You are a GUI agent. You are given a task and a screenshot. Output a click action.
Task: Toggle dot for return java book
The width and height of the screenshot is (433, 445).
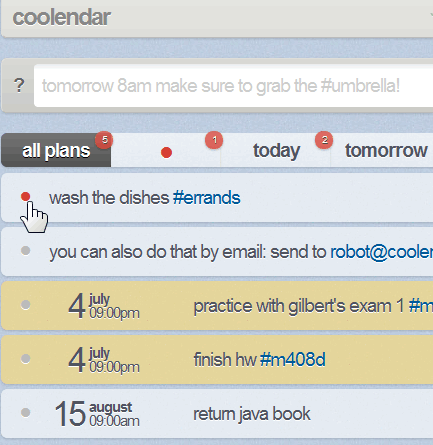click(25, 413)
